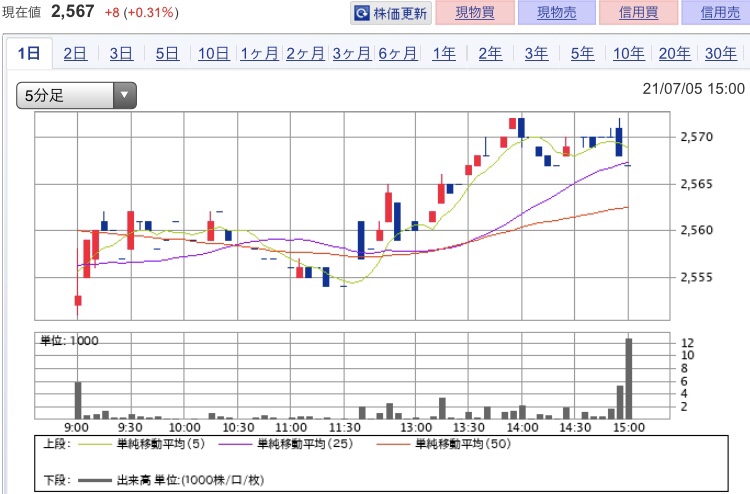The image size is (750, 494).
Task: Switch to the 5年 chart period
Action: click(582, 54)
